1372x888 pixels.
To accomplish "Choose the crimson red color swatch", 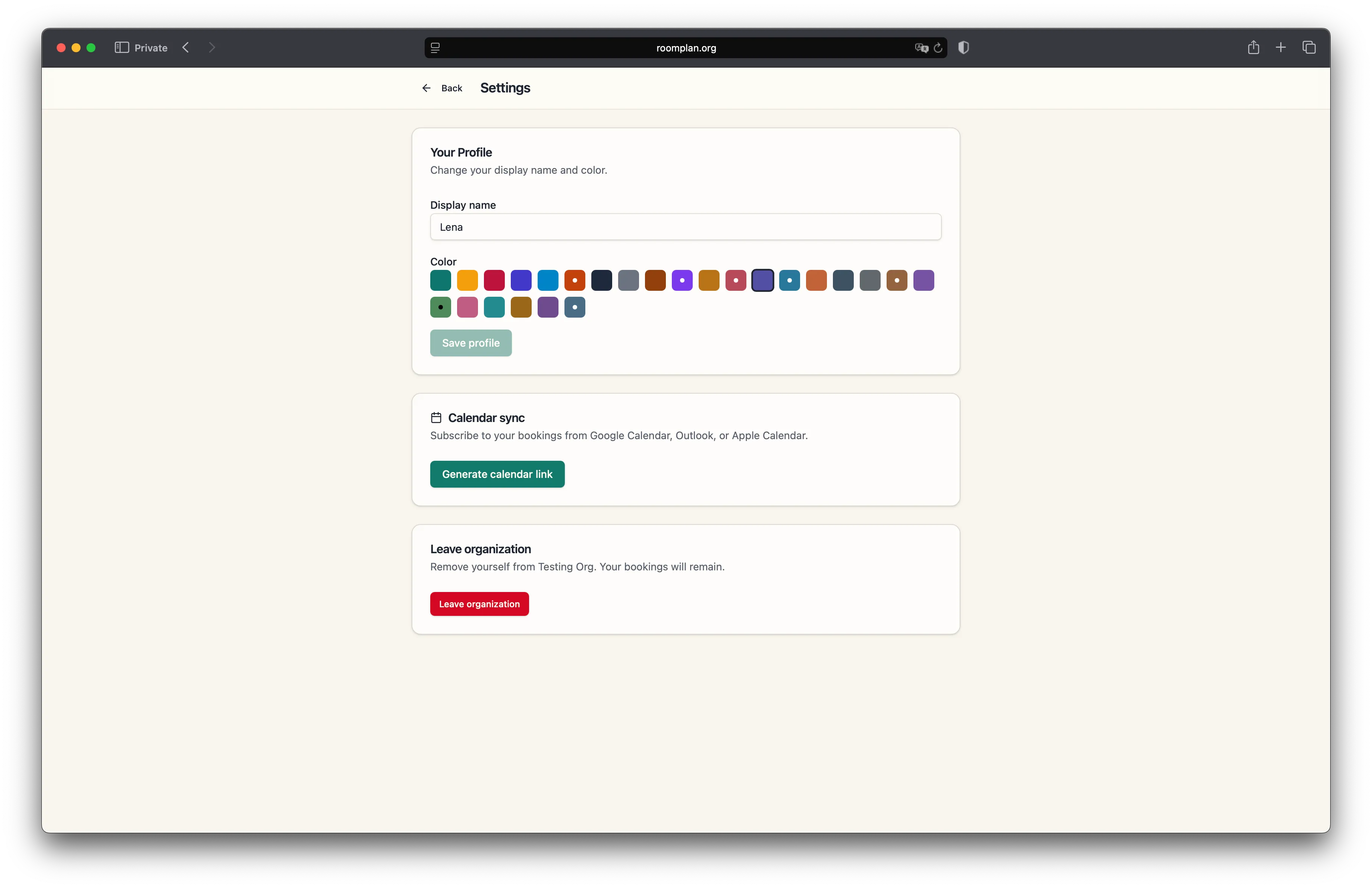I will pos(494,281).
